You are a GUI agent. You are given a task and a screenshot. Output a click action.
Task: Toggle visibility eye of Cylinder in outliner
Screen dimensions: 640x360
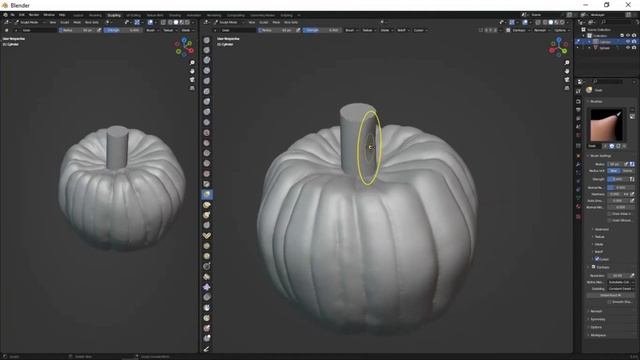628,42
